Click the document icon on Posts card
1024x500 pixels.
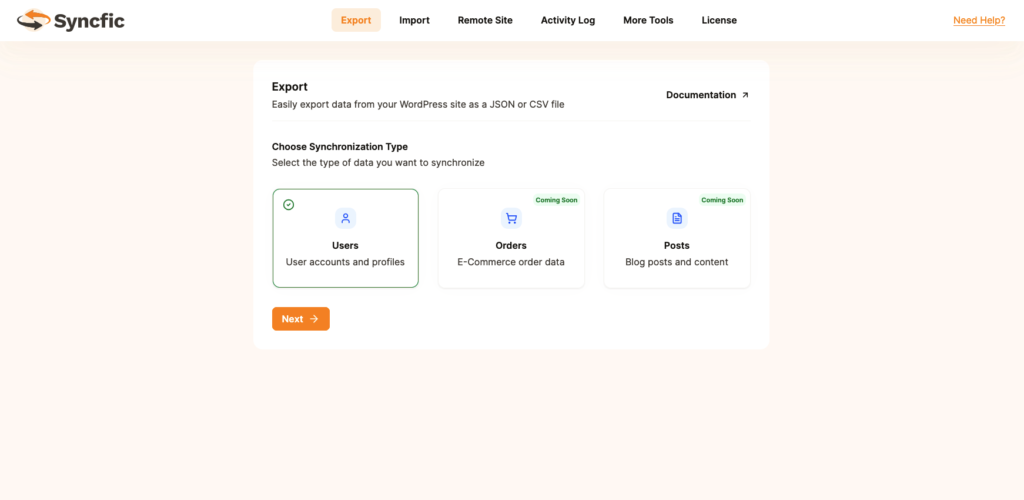click(677, 218)
